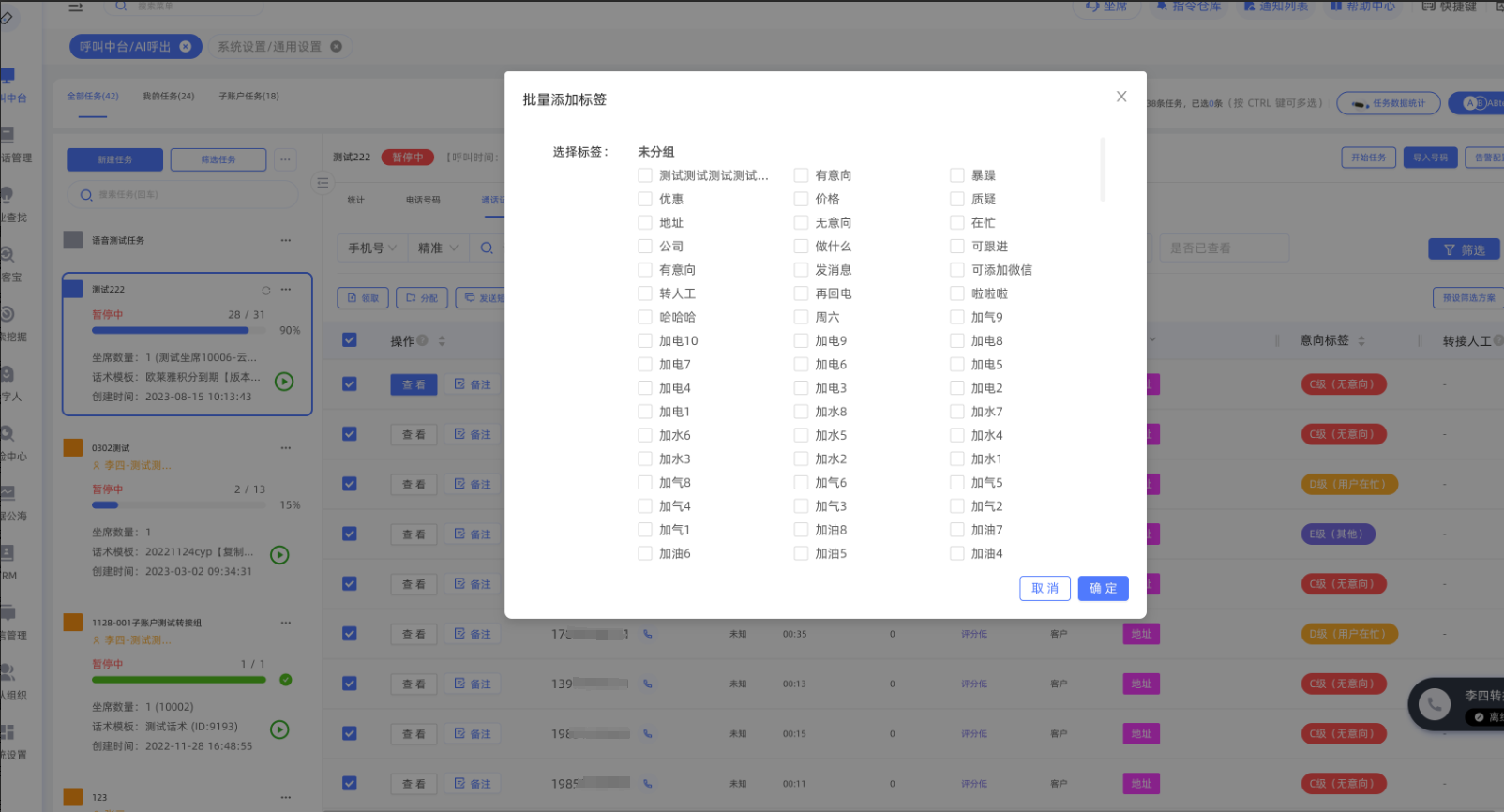Open the 精准 match type dropdown
The height and width of the screenshot is (812, 1504).
click(x=438, y=248)
